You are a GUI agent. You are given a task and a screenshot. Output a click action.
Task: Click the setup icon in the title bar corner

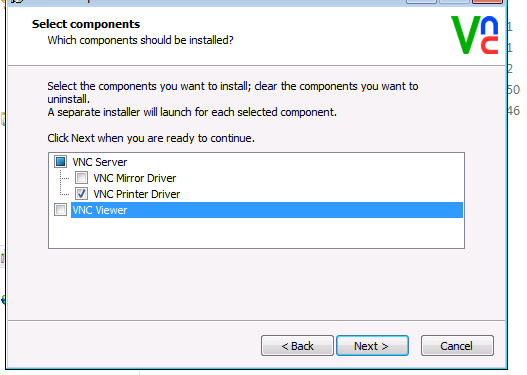17,1
